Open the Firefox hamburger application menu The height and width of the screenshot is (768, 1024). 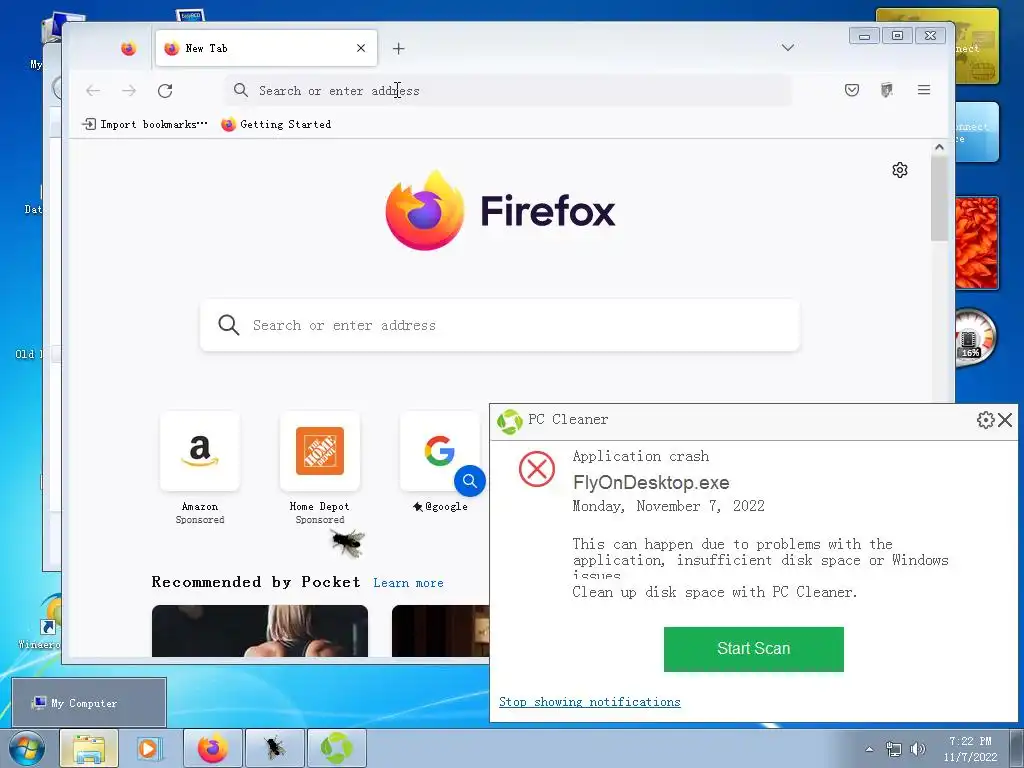923,90
